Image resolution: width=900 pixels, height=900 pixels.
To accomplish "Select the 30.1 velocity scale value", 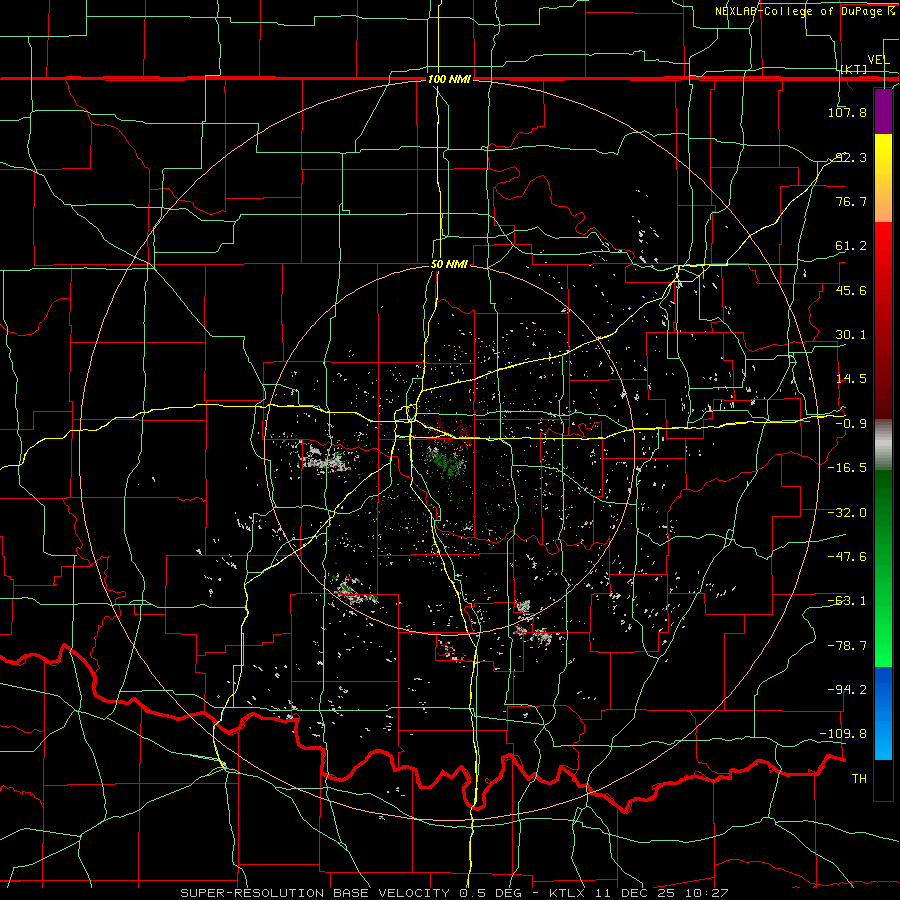I will tap(851, 335).
